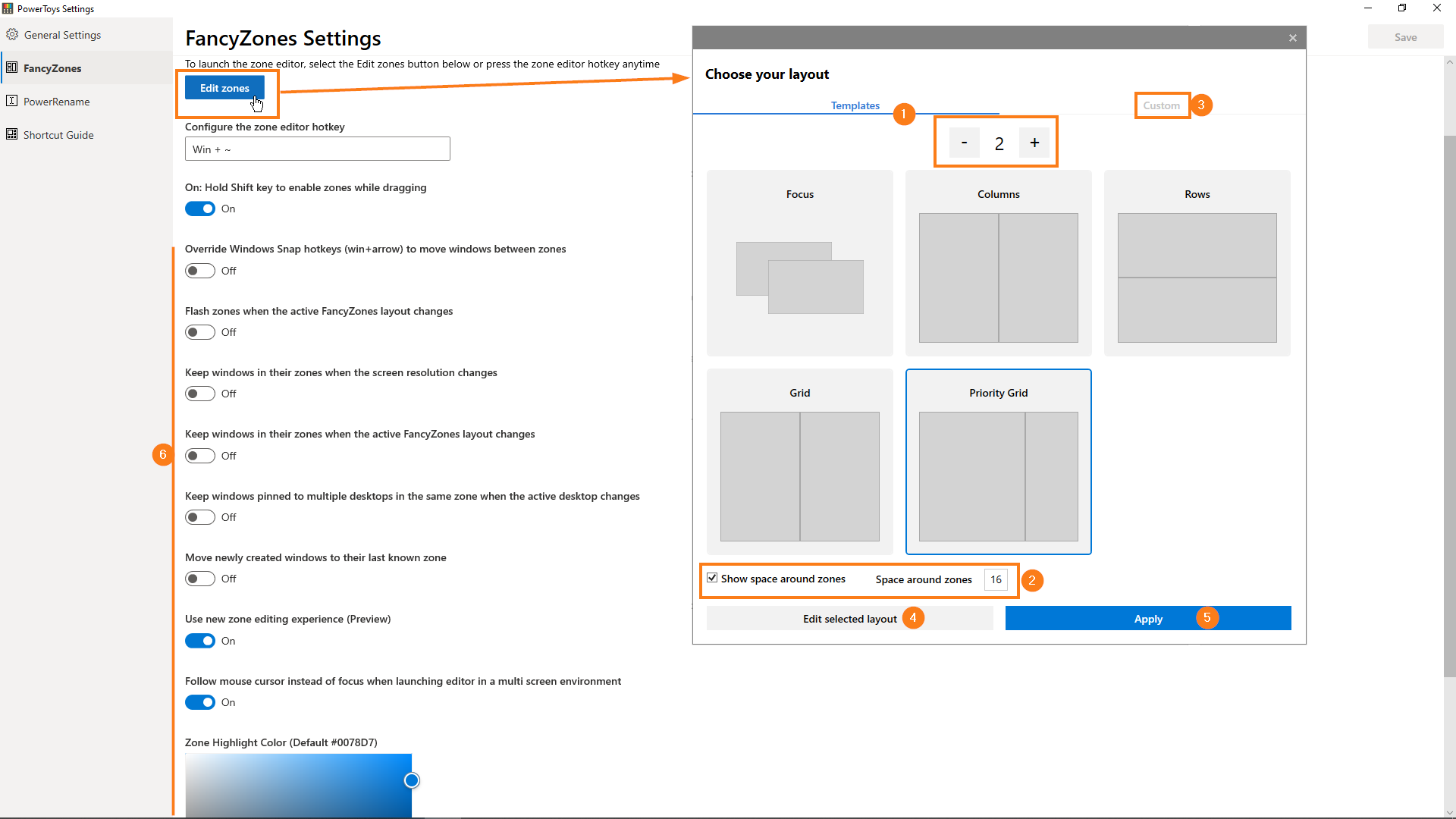Screen dimensions: 1456x819
Task: Open General Settings in sidebar
Action: tap(86, 35)
